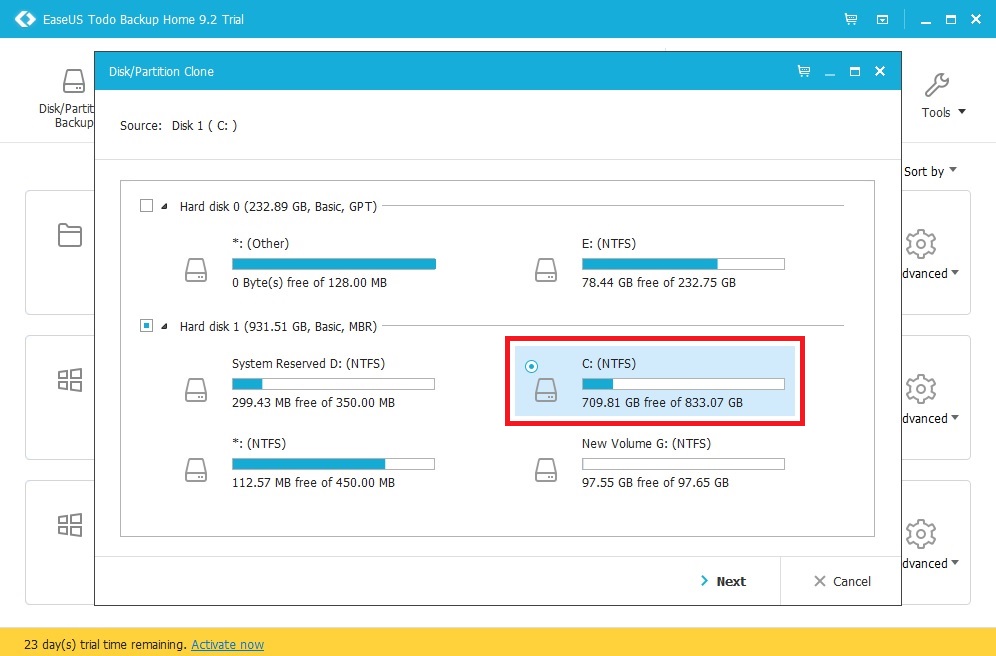
Task: Click the *: (Other) usage bar
Action: [333, 264]
